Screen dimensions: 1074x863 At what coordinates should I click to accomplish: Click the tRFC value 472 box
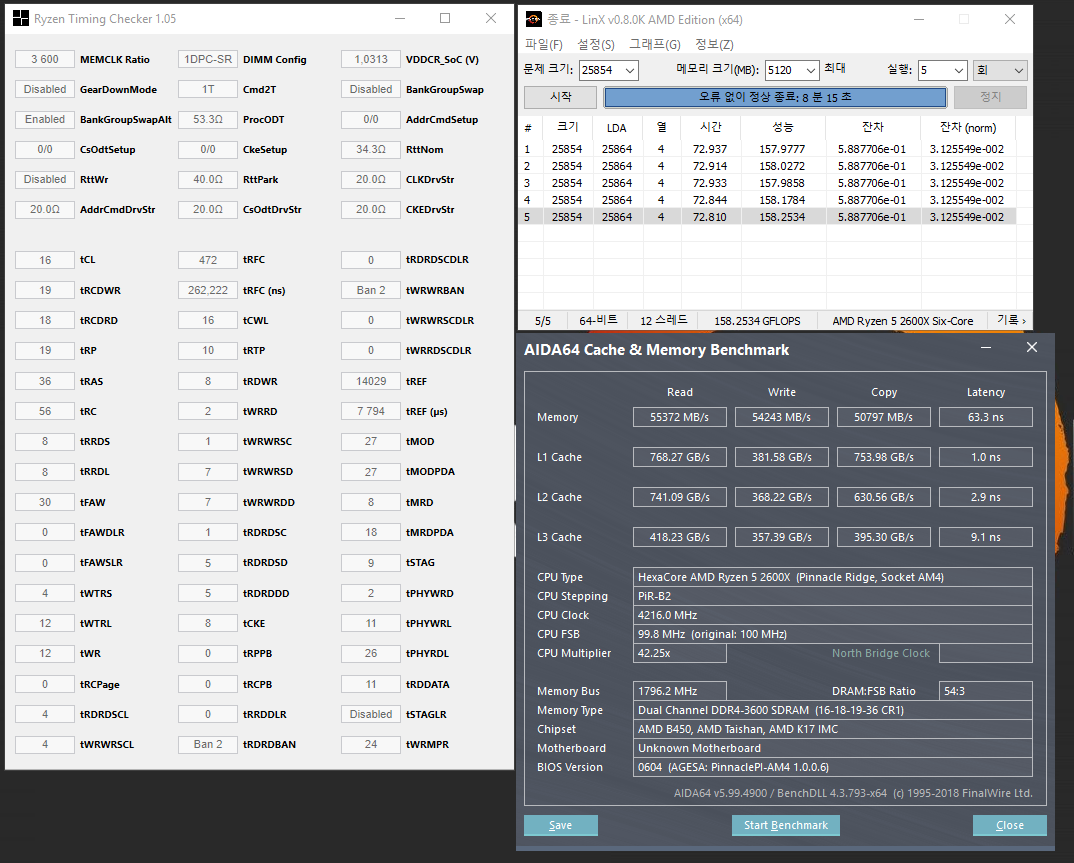click(x=208, y=260)
